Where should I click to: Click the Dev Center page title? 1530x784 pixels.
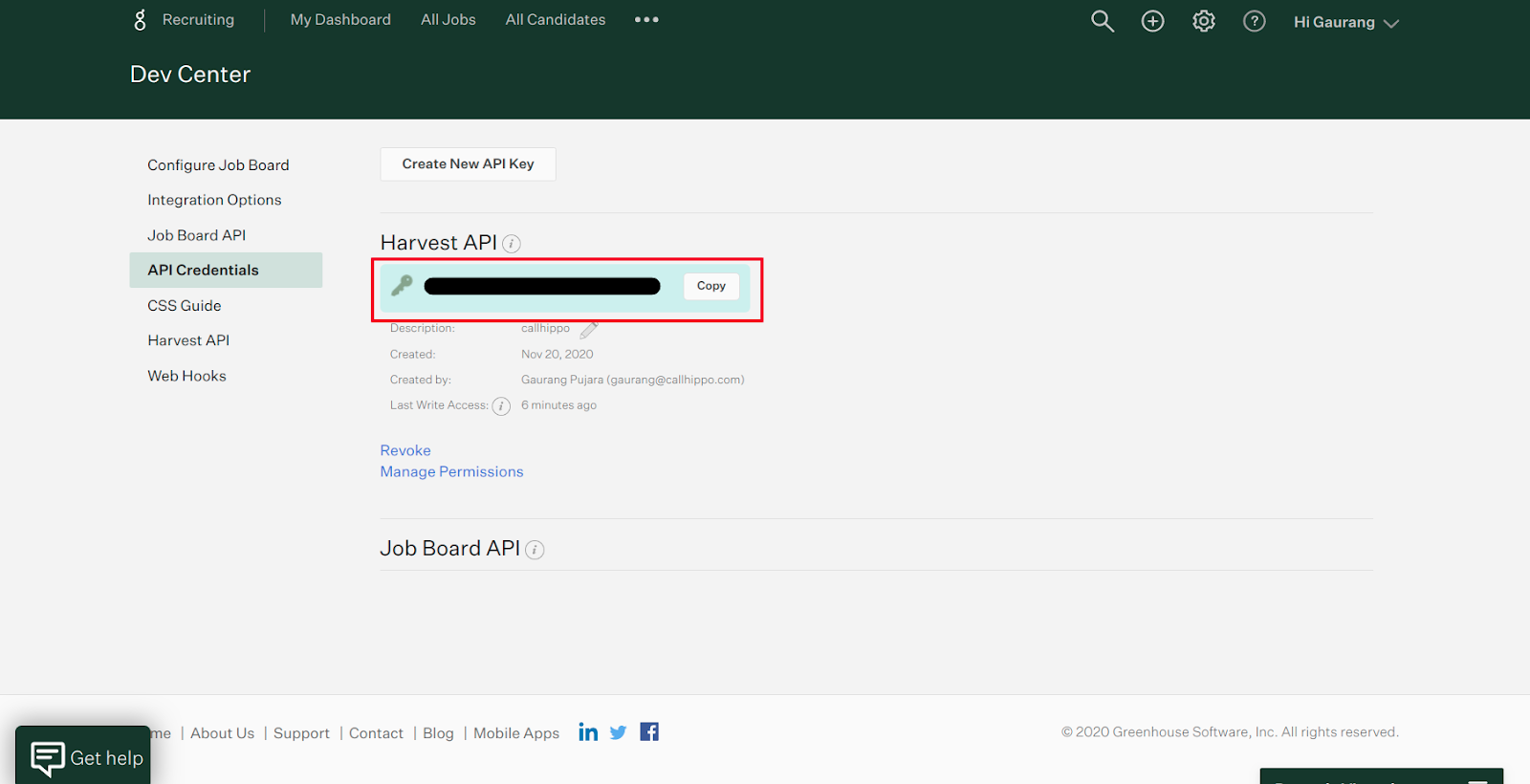190,75
